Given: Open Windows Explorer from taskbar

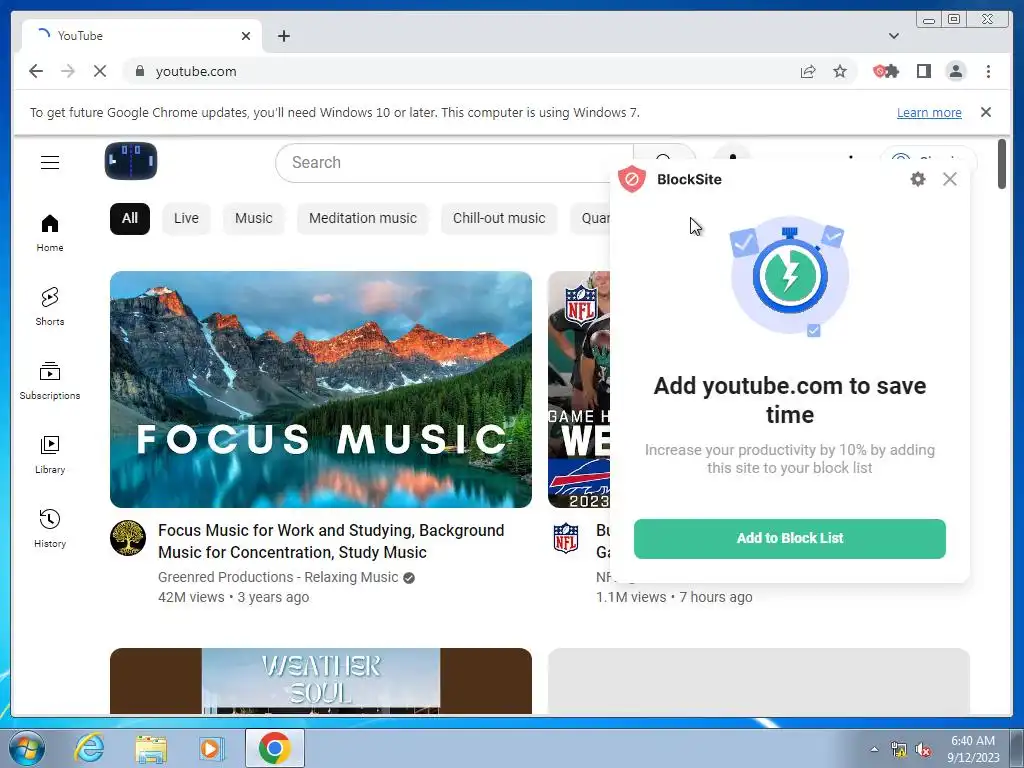Looking at the screenshot, I should click(x=151, y=748).
